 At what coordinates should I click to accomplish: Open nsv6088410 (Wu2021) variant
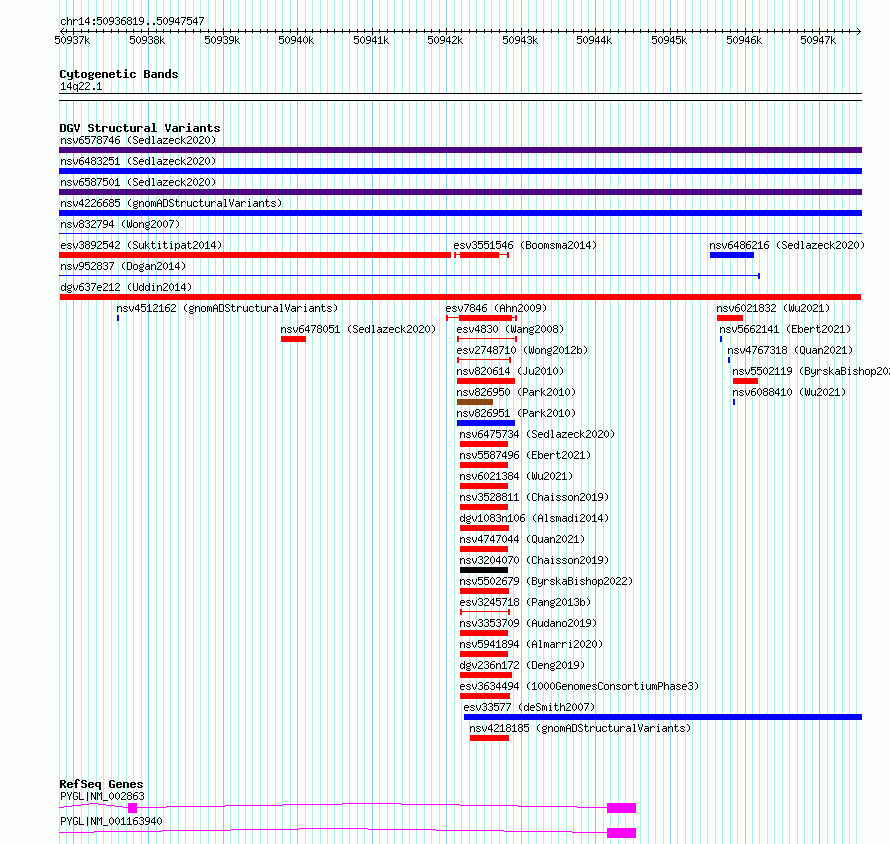point(789,392)
